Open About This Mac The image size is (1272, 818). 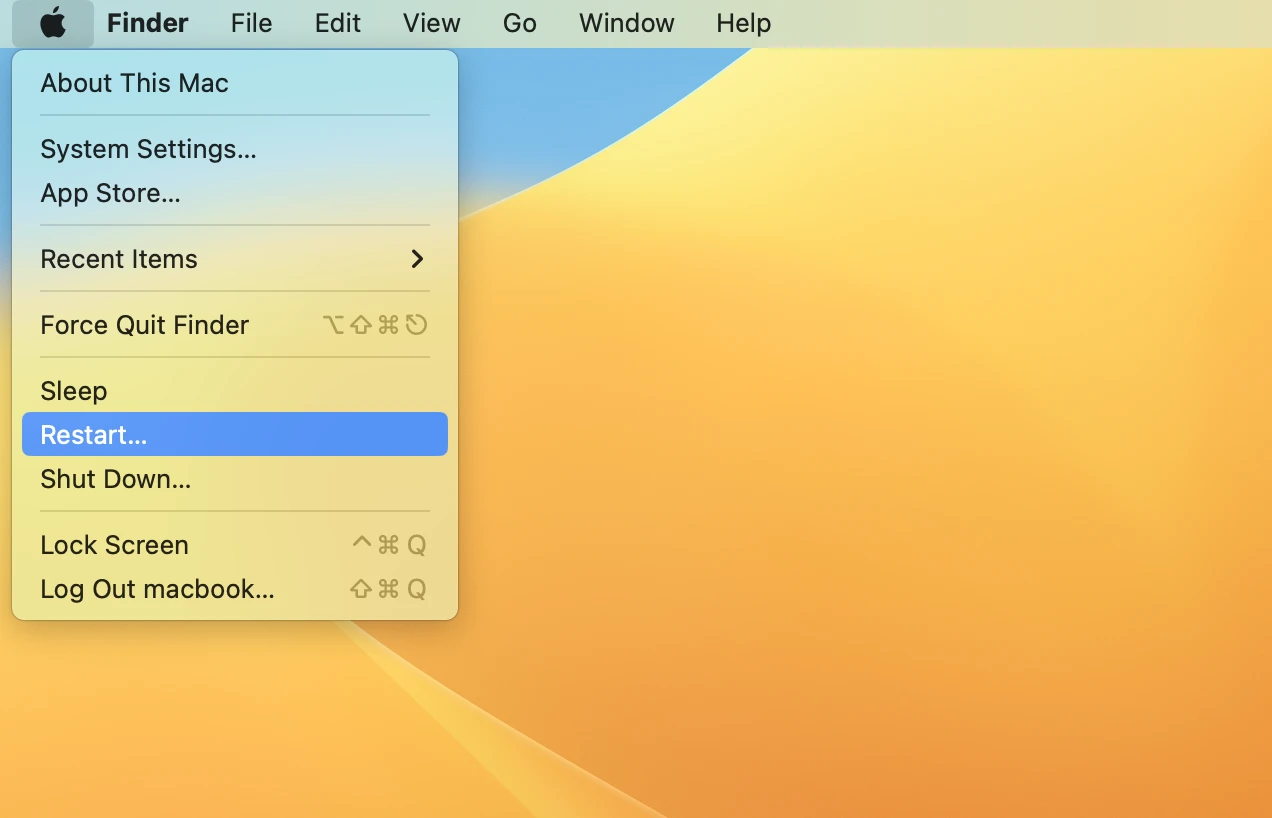(134, 83)
